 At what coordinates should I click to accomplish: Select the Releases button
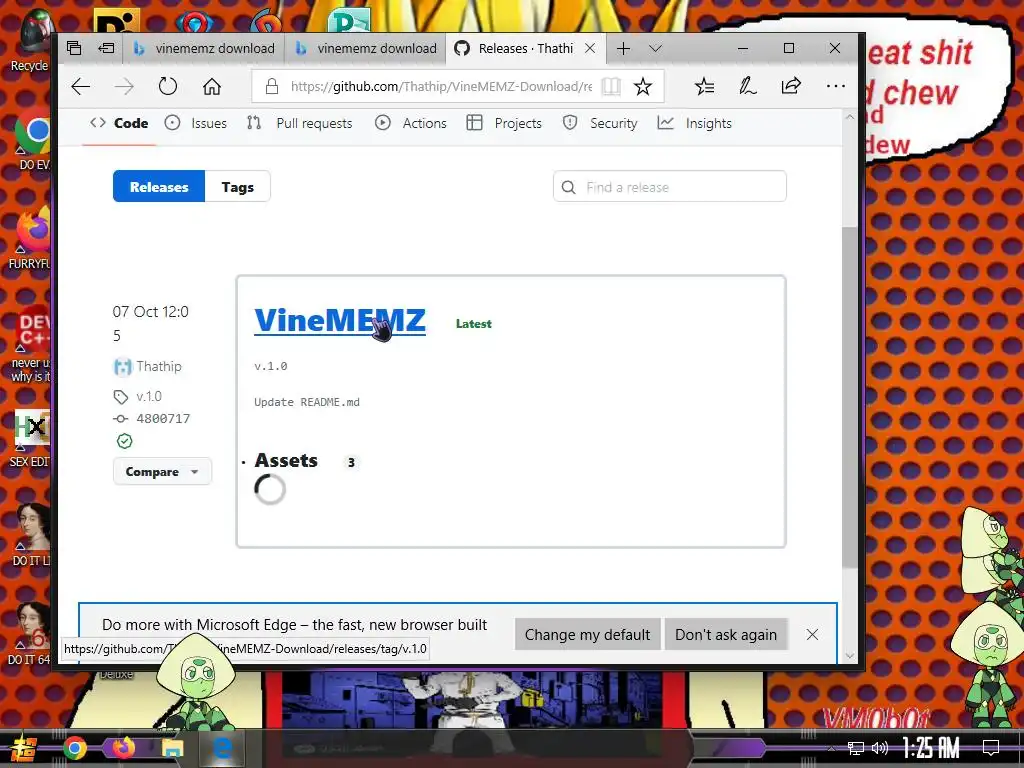pos(159,187)
